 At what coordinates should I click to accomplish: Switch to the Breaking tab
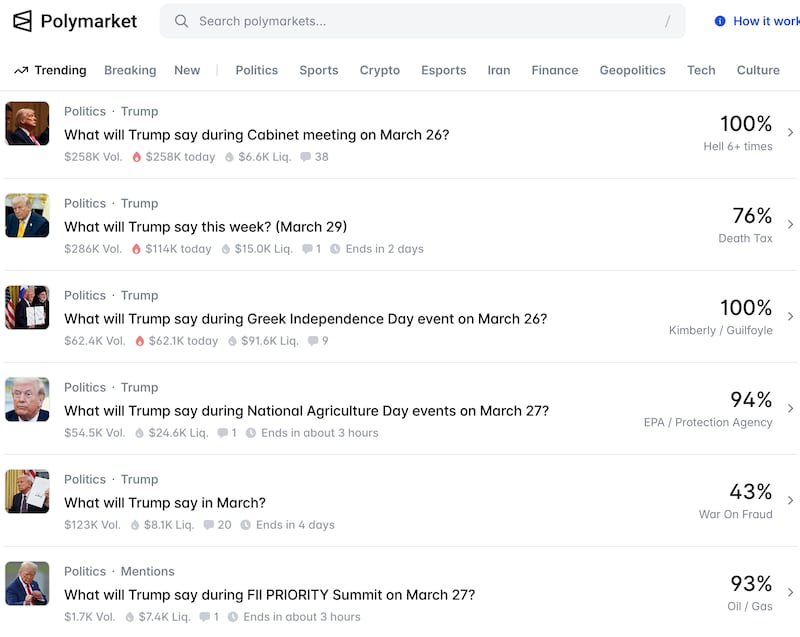coord(130,71)
